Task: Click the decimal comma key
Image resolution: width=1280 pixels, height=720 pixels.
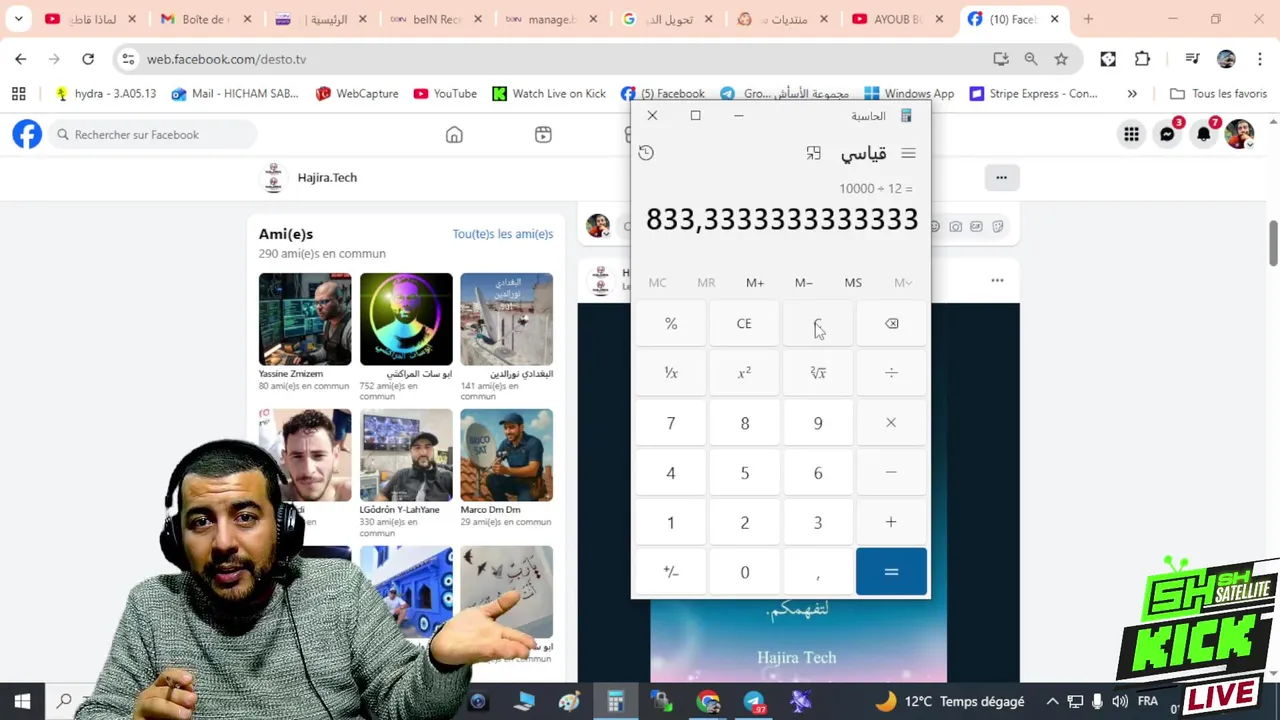Action: click(x=818, y=572)
